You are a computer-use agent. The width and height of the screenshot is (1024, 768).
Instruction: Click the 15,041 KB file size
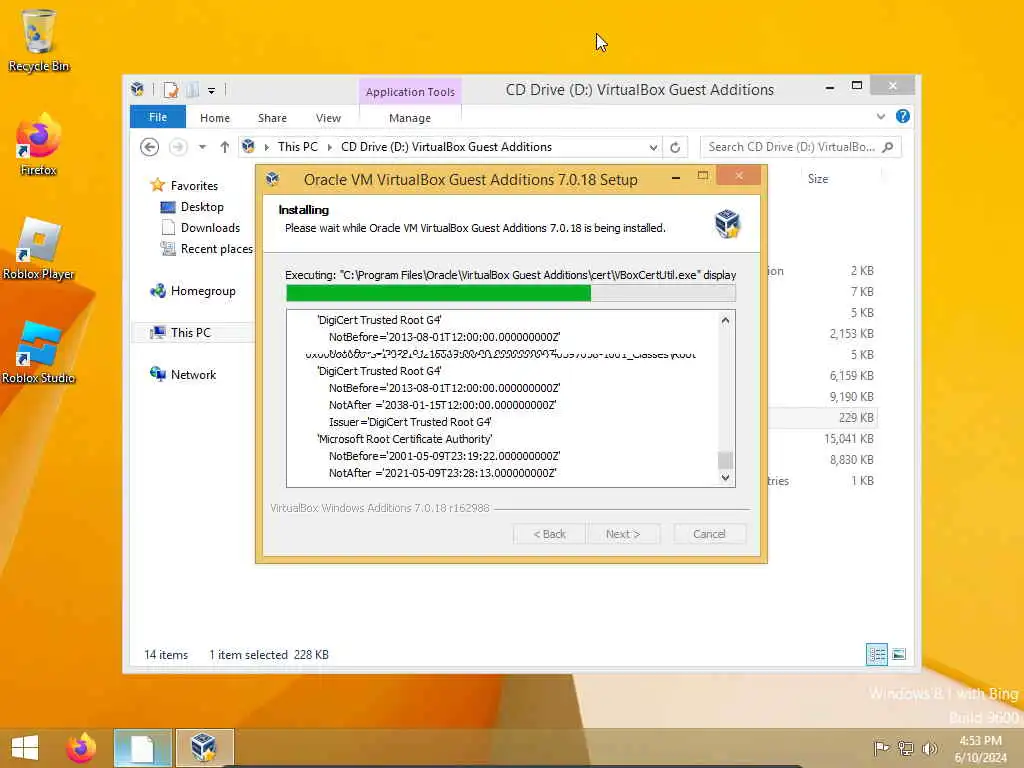pyautogui.click(x=848, y=438)
